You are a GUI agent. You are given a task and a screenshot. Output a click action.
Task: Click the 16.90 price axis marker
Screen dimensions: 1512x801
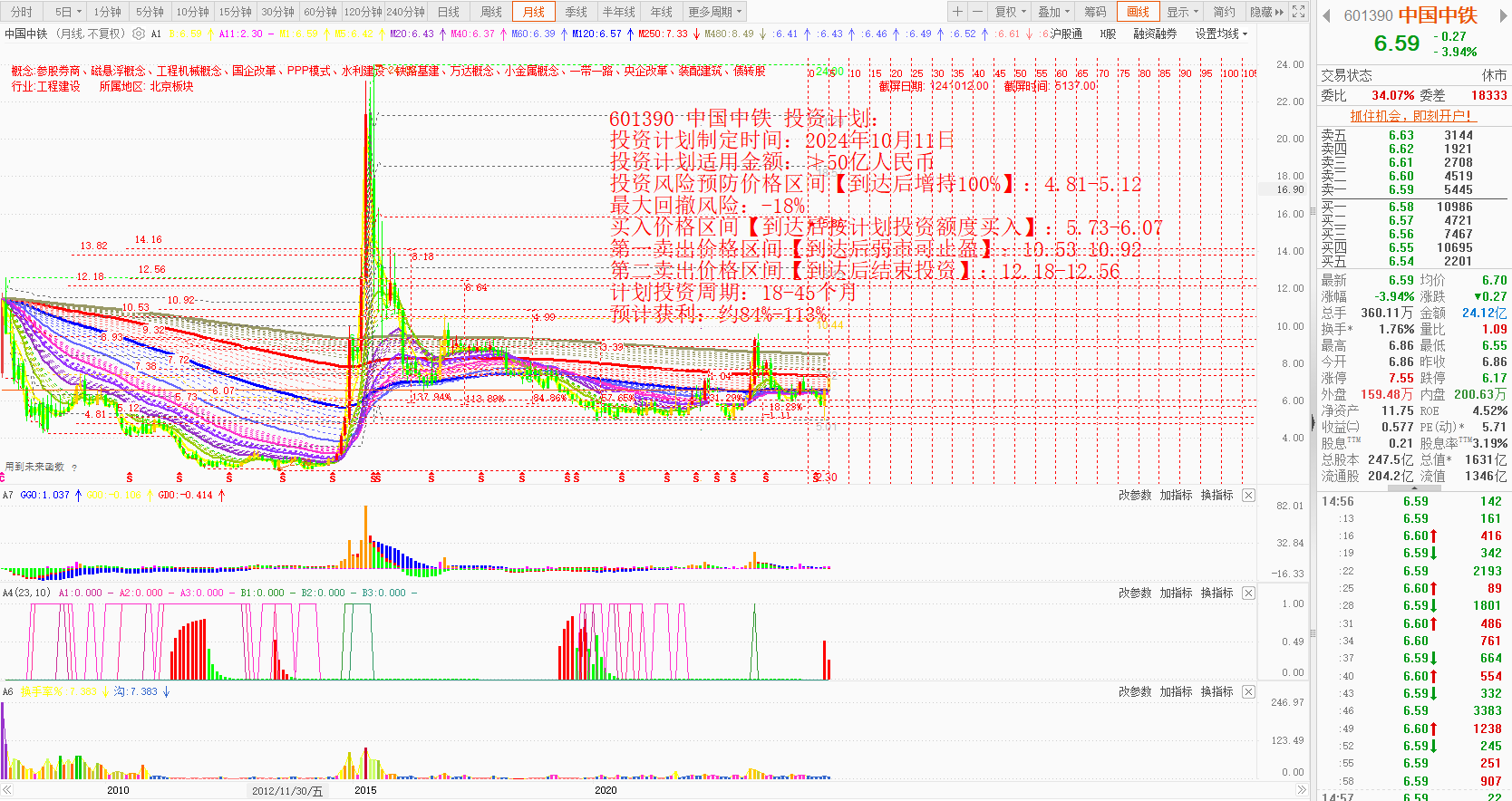point(1290,189)
